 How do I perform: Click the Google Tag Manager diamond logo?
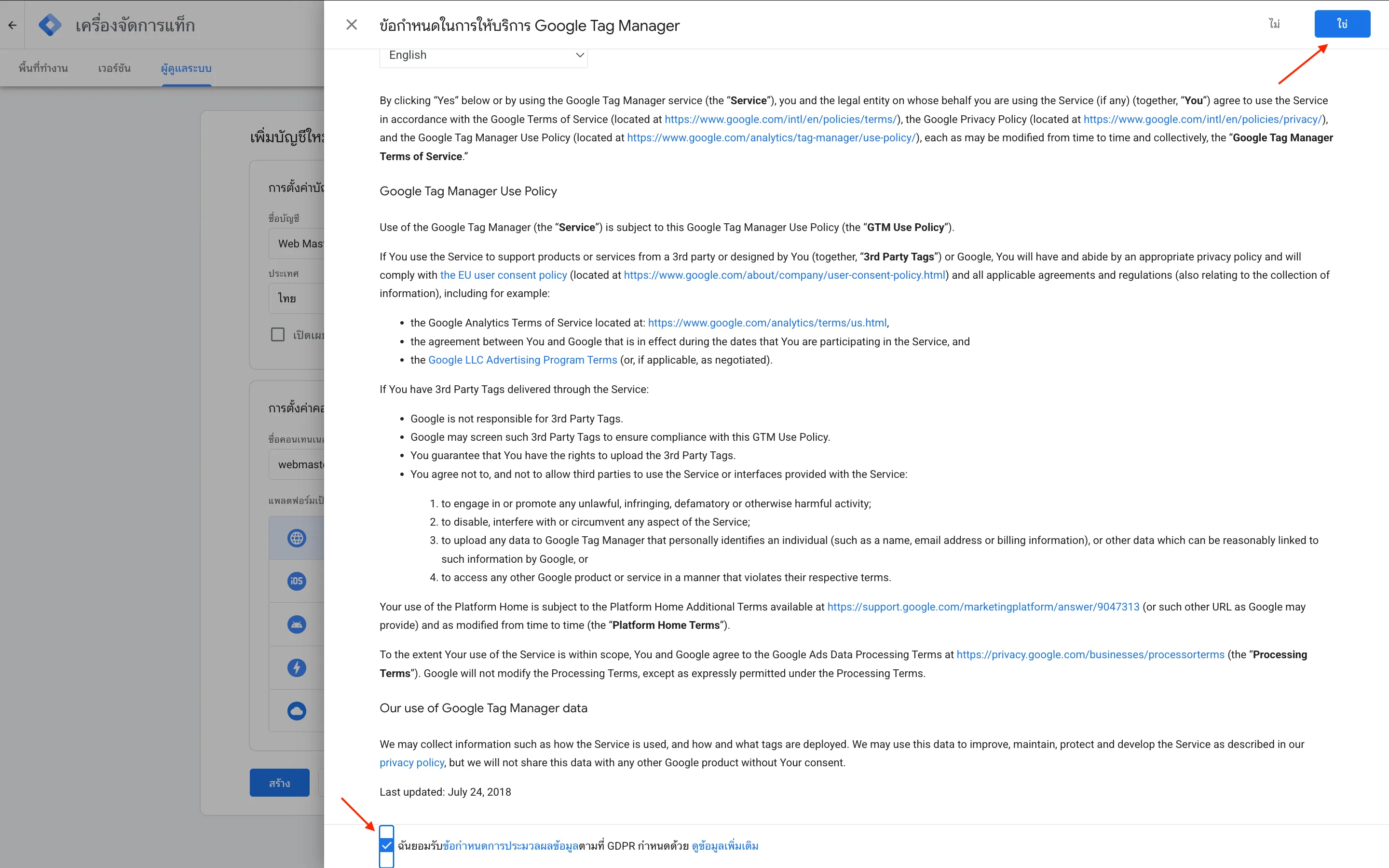click(x=51, y=25)
